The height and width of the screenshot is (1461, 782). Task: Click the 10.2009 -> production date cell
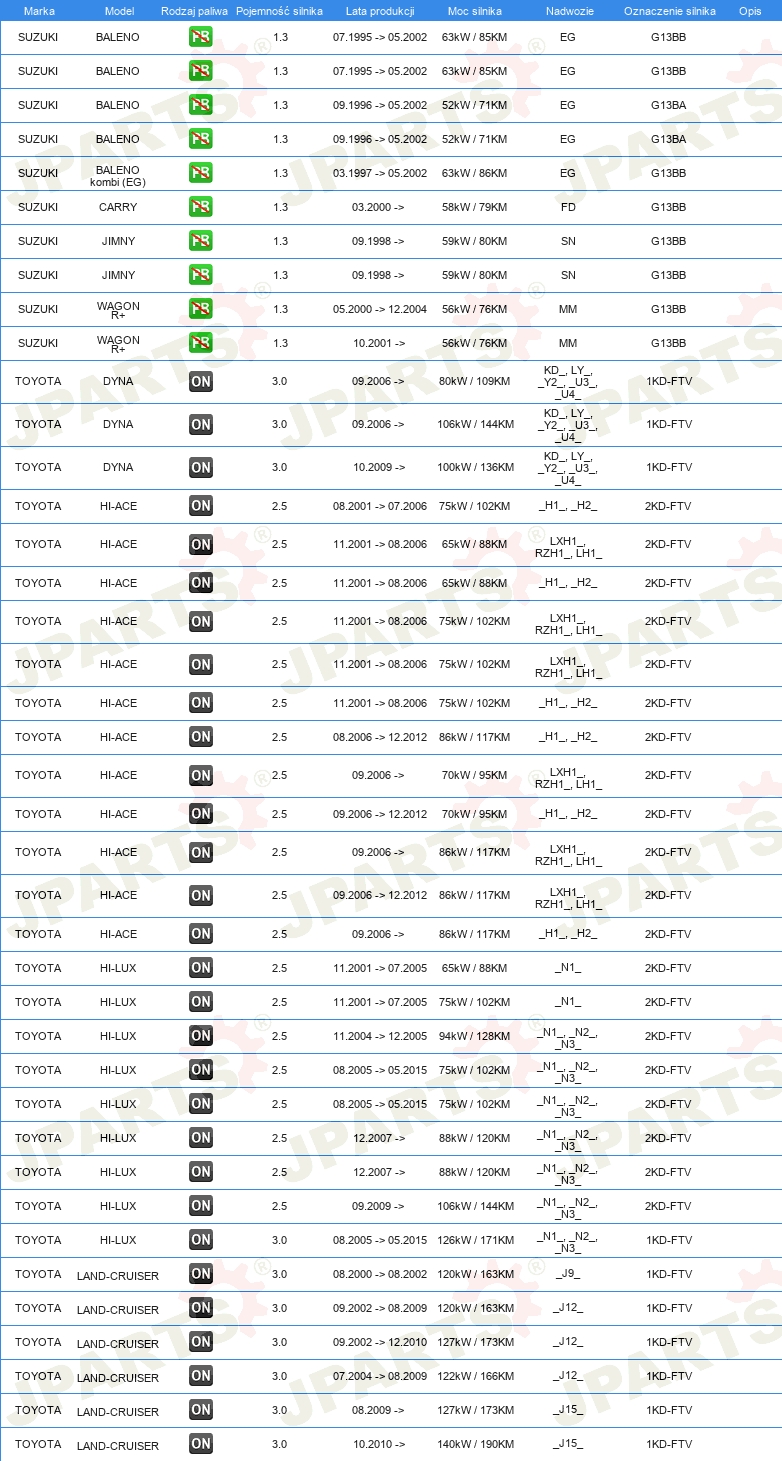[x=379, y=467]
